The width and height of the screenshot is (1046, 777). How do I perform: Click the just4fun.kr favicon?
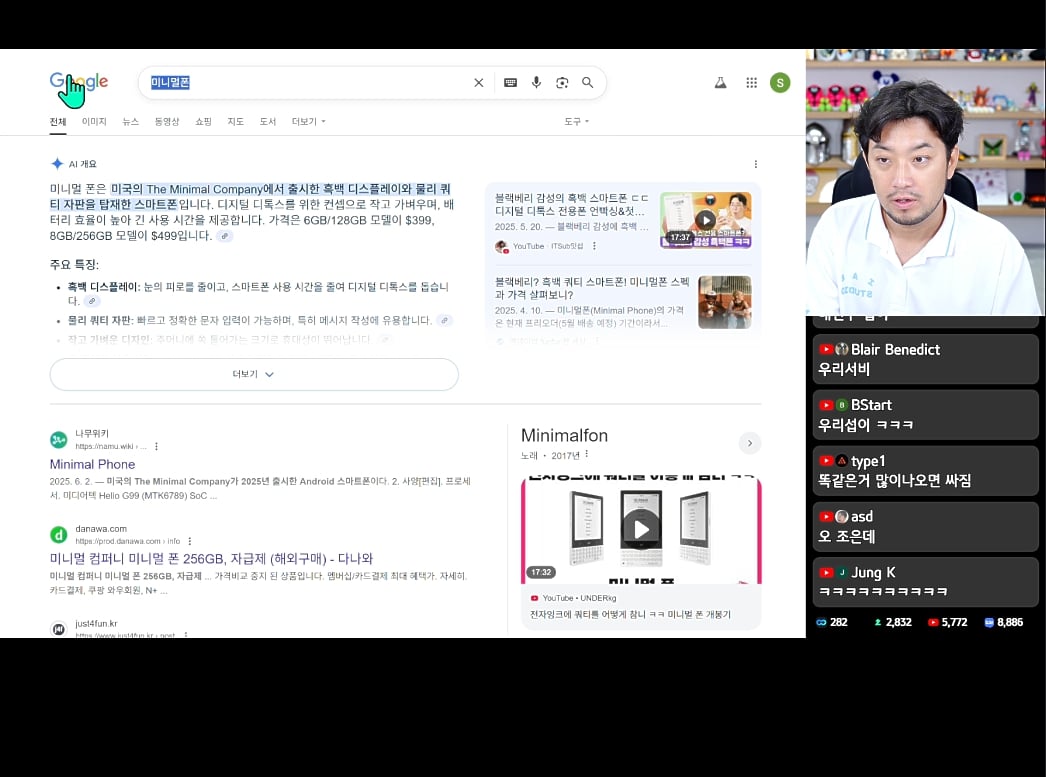click(59, 629)
